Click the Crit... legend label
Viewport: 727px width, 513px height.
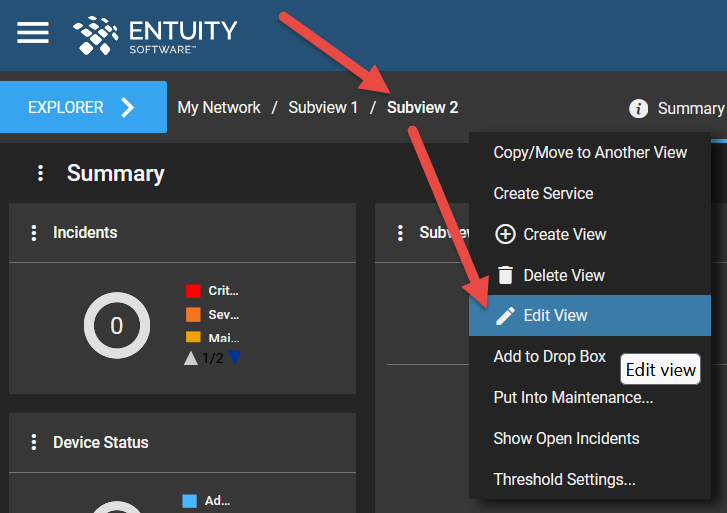pyautogui.click(x=223, y=291)
